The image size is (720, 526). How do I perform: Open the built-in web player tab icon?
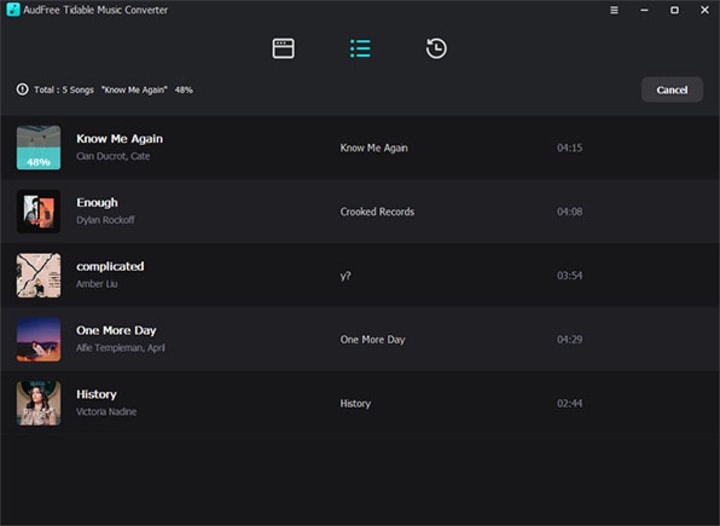(x=283, y=48)
